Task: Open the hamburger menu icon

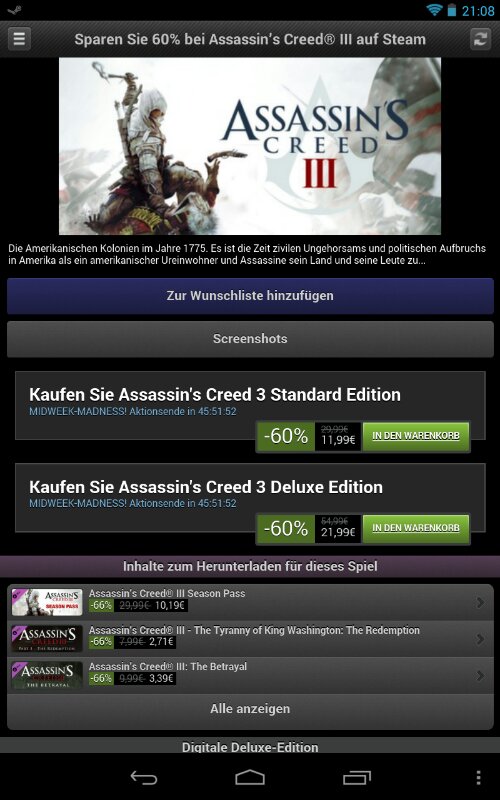Action: click(x=19, y=39)
